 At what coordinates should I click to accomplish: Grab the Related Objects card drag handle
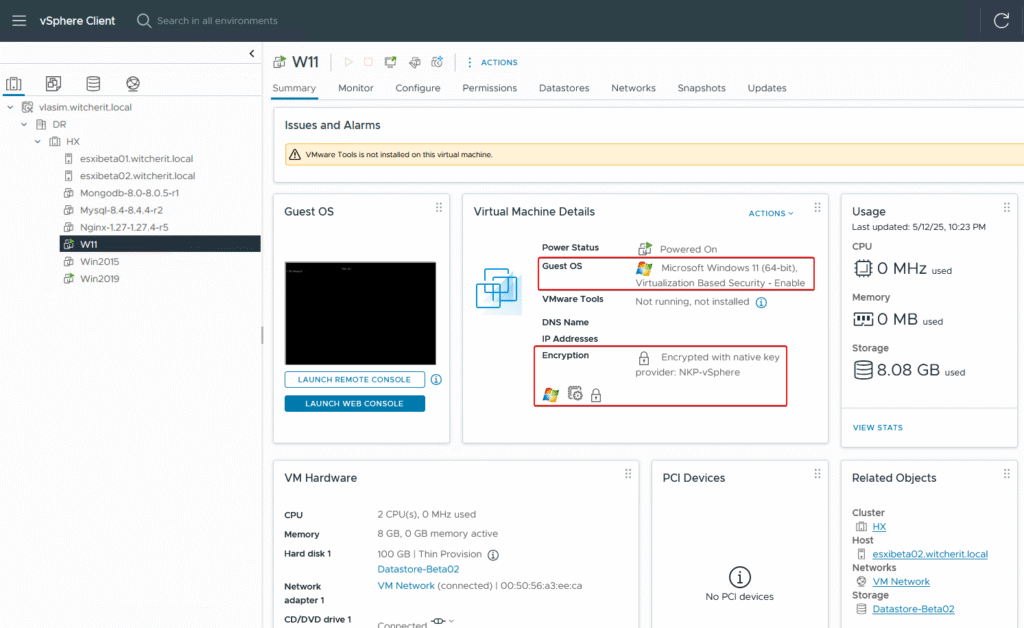[x=1007, y=474]
